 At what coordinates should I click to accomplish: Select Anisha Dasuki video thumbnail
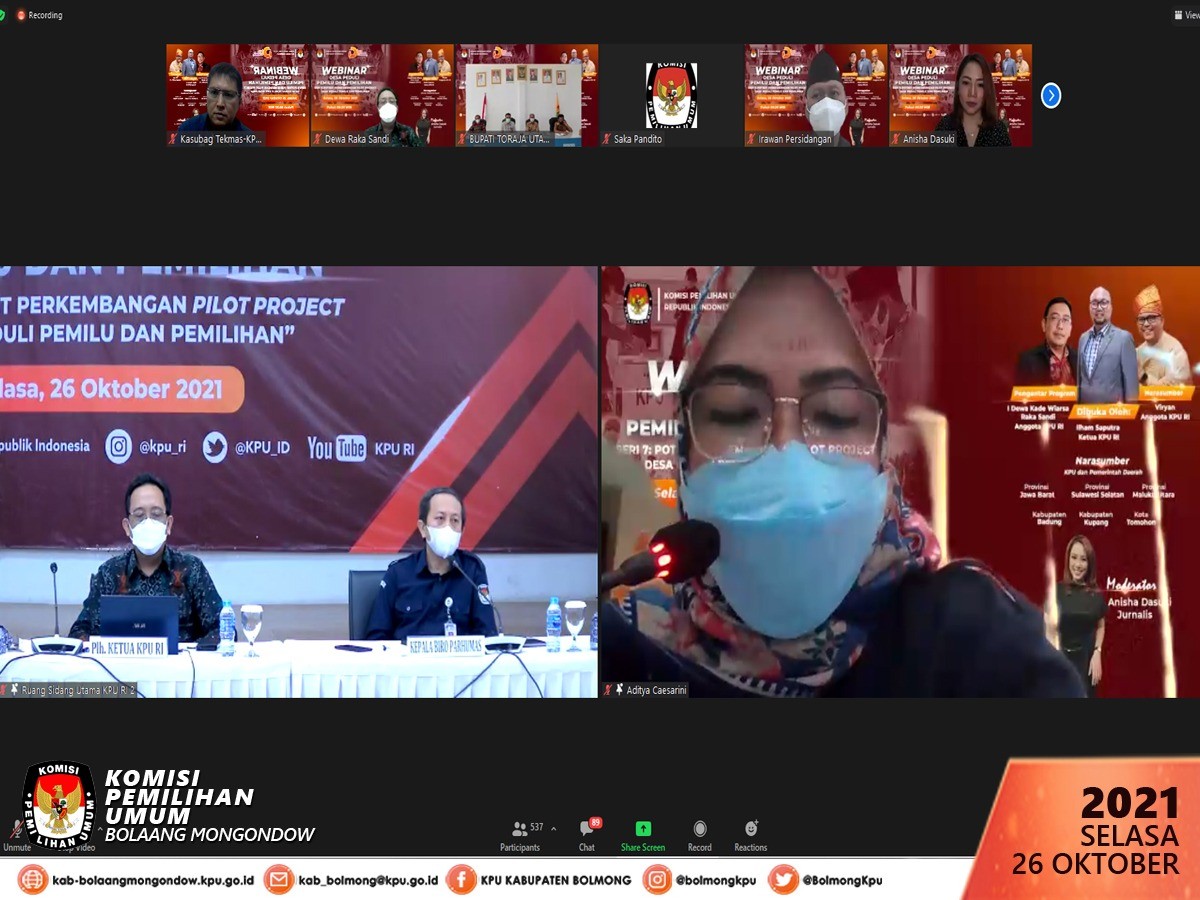pyautogui.click(x=960, y=95)
